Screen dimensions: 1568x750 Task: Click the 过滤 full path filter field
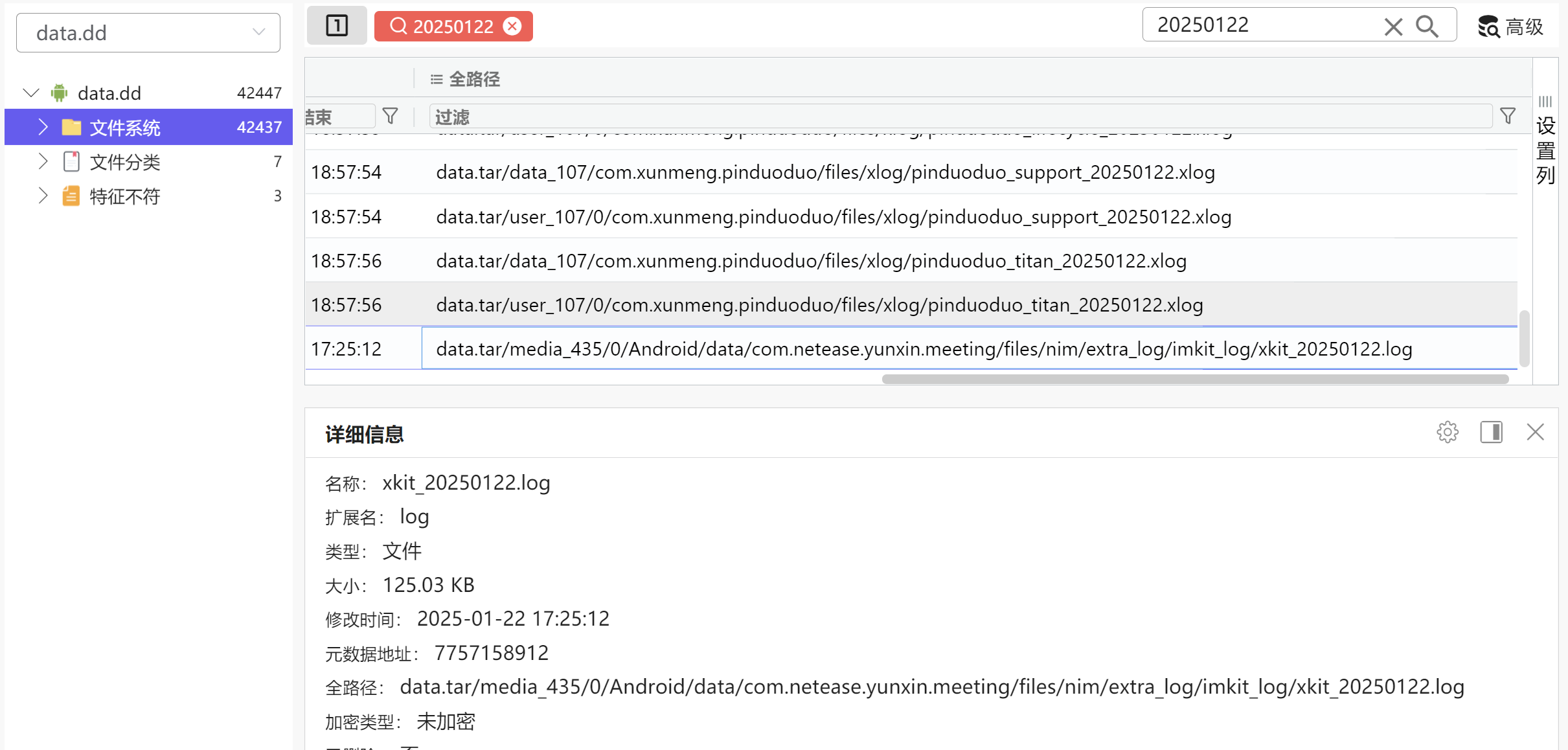click(959, 117)
